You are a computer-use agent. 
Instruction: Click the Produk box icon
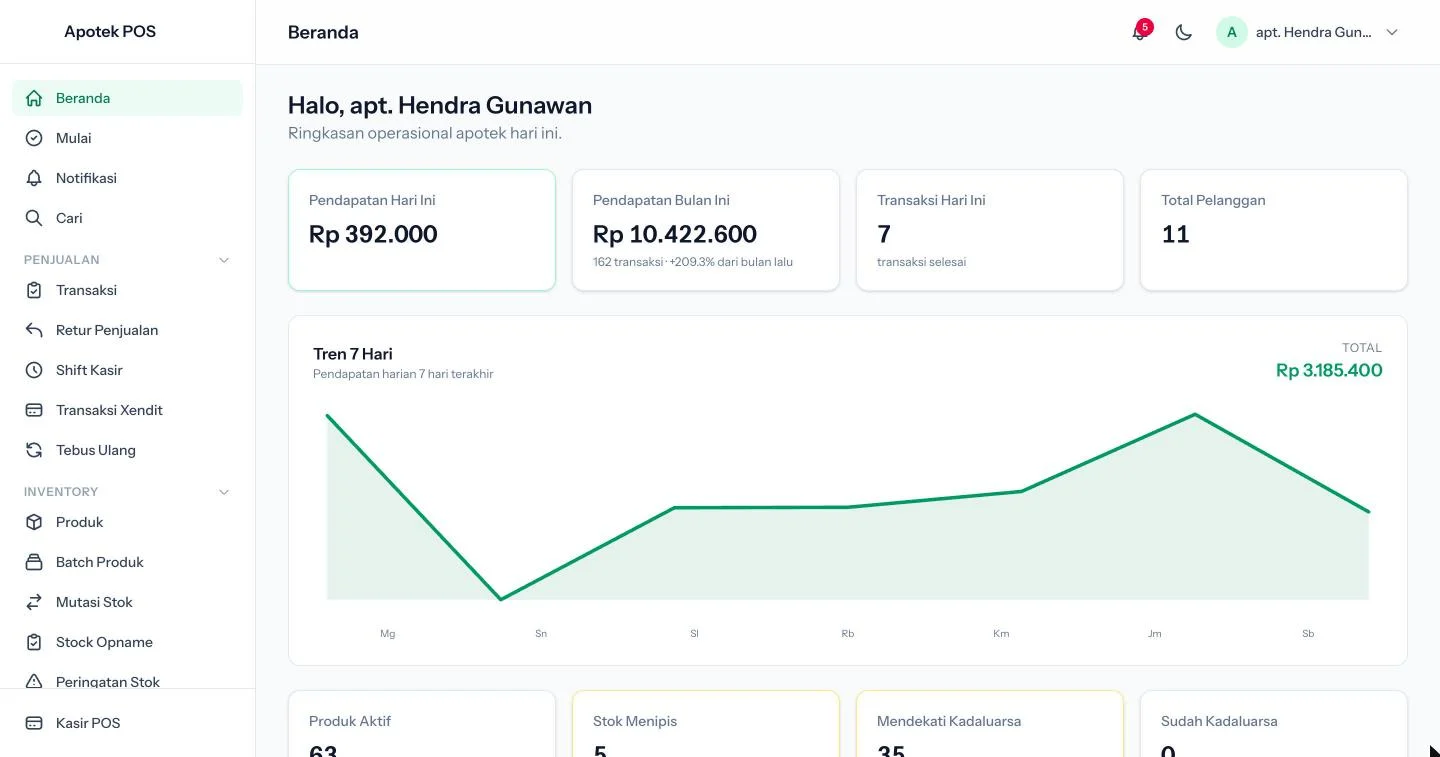coord(34,522)
